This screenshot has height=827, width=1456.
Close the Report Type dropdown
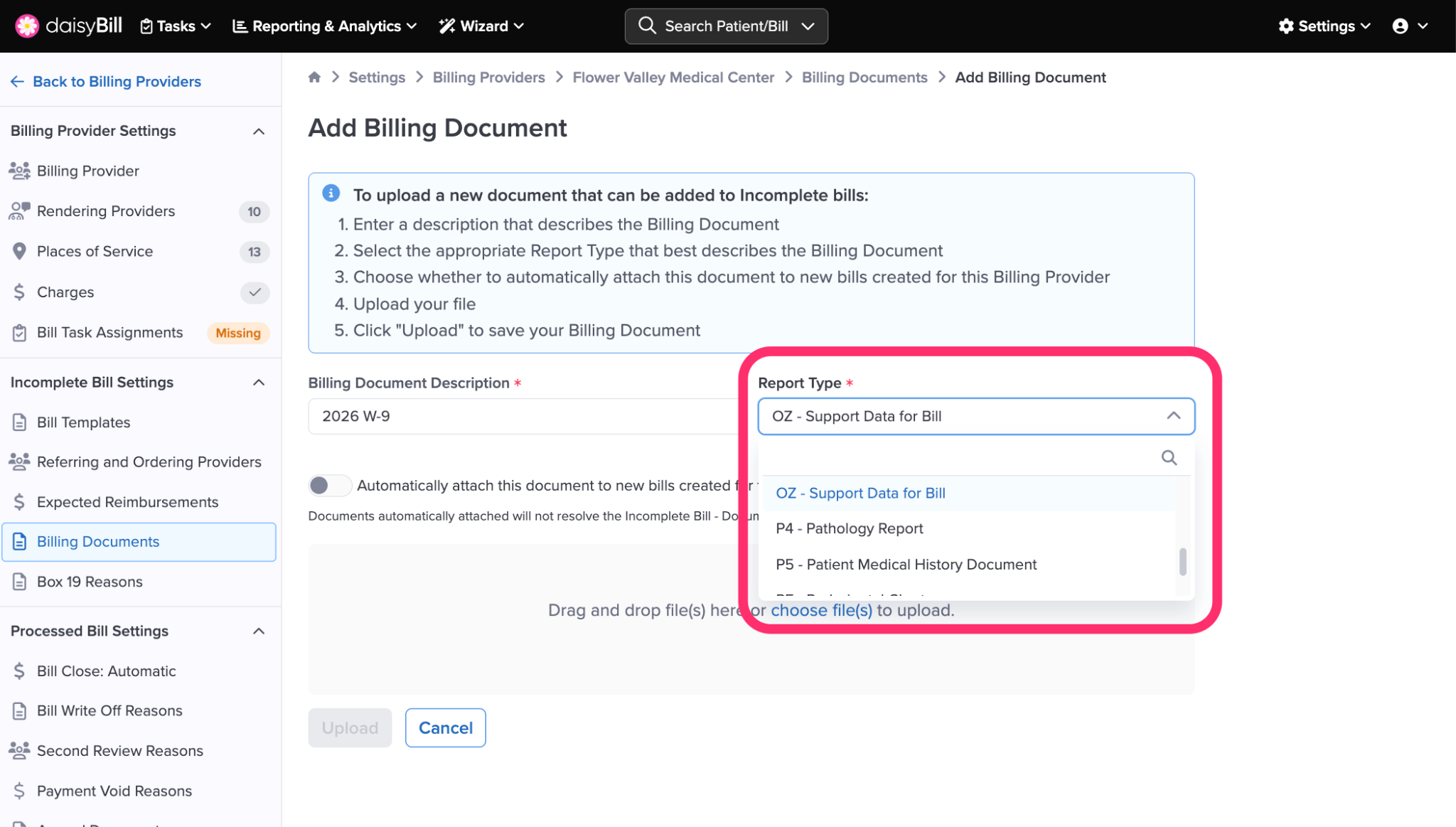coord(1173,416)
